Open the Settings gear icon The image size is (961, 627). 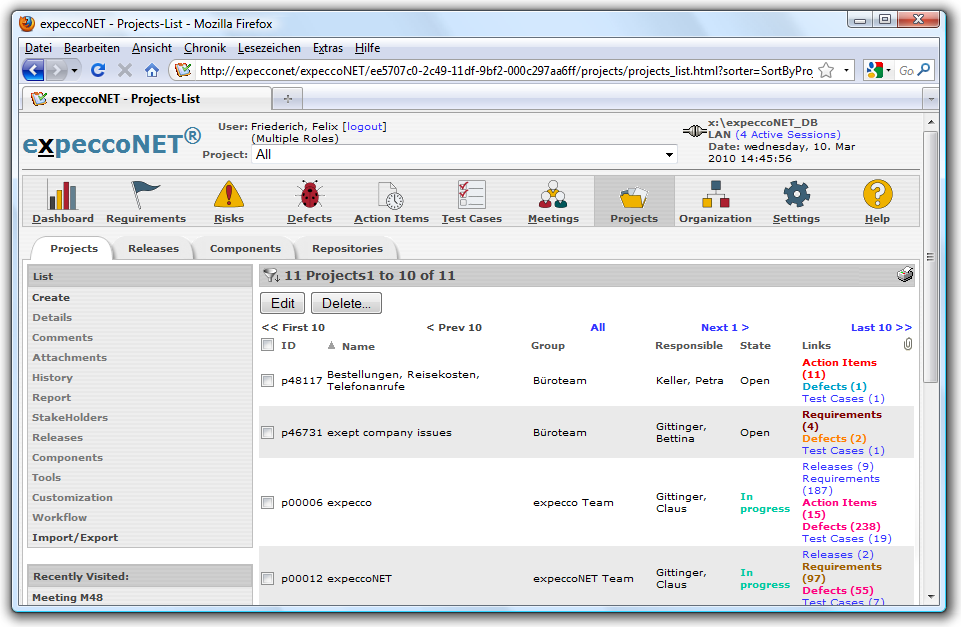[796, 194]
